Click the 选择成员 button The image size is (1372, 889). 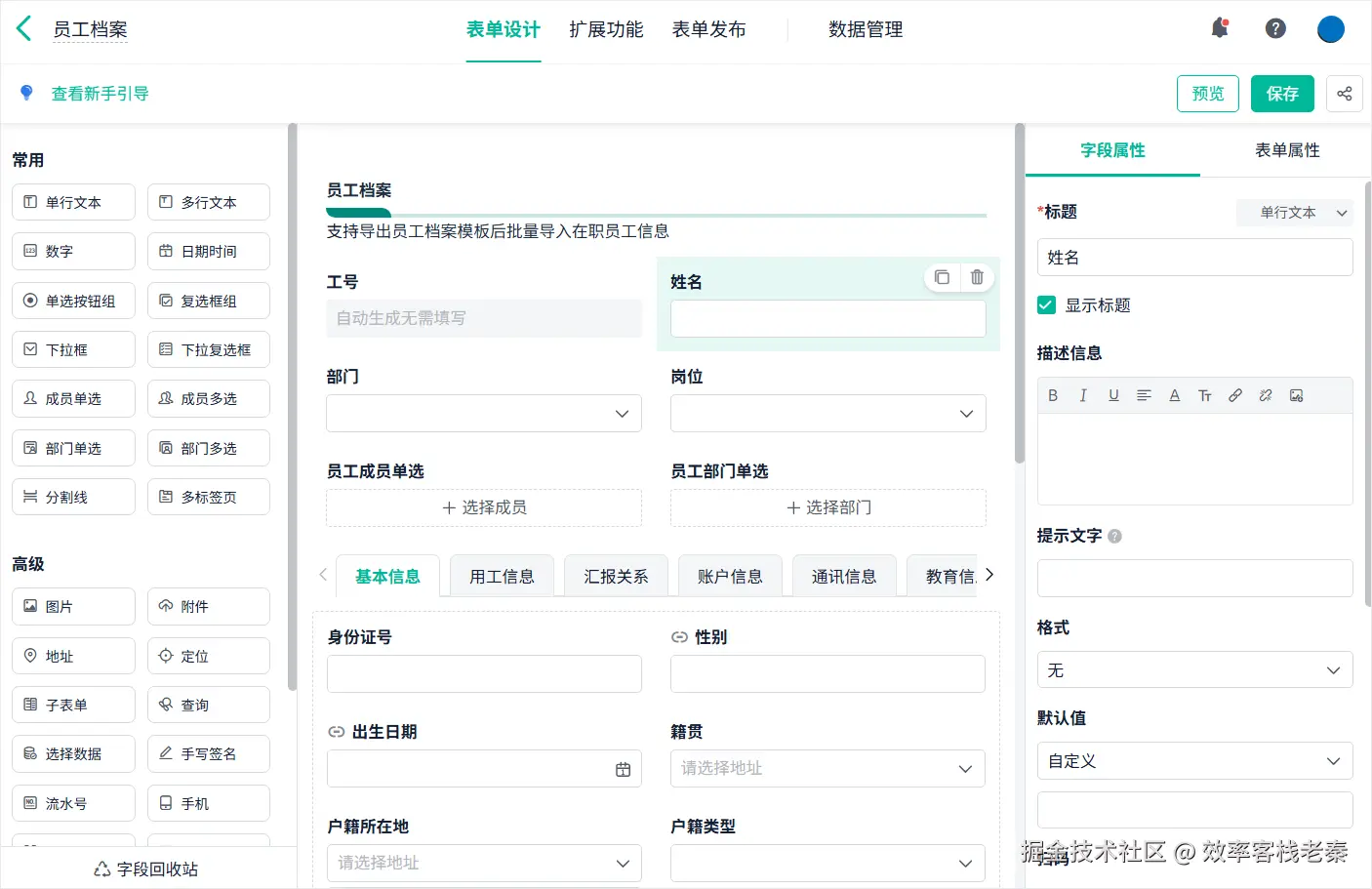[484, 507]
